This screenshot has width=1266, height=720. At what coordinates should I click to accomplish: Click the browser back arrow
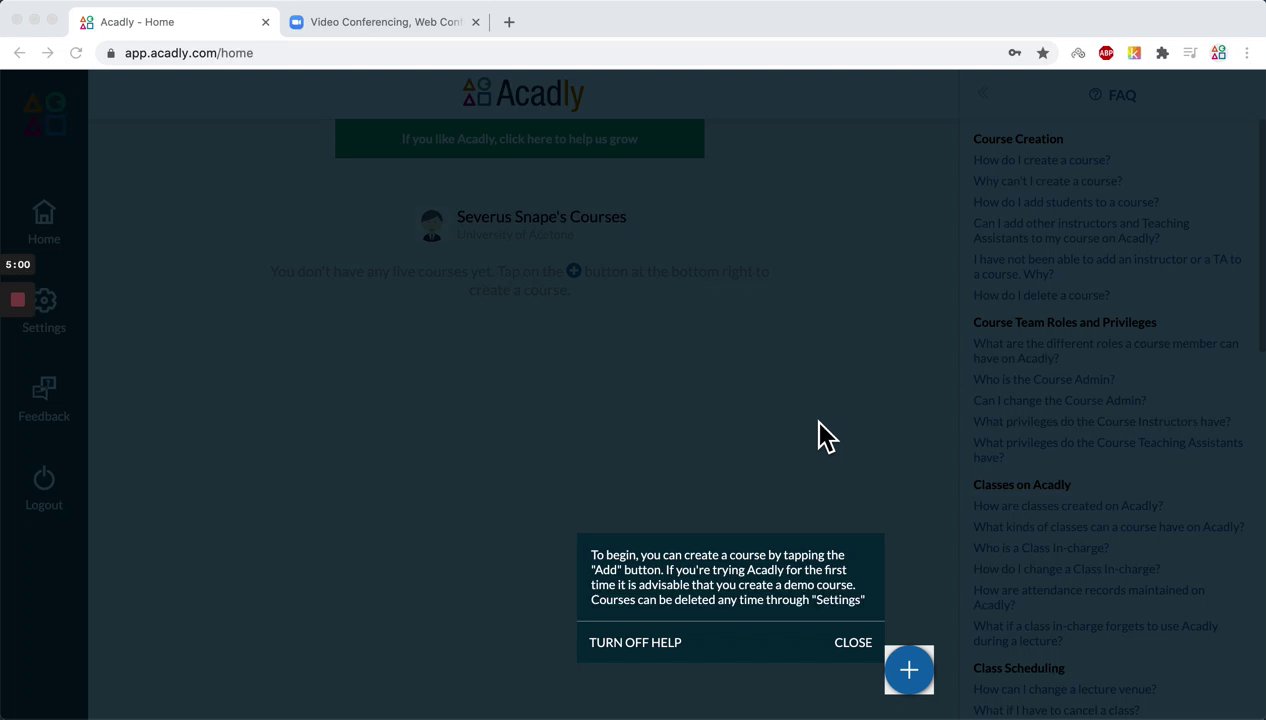pos(19,53)
